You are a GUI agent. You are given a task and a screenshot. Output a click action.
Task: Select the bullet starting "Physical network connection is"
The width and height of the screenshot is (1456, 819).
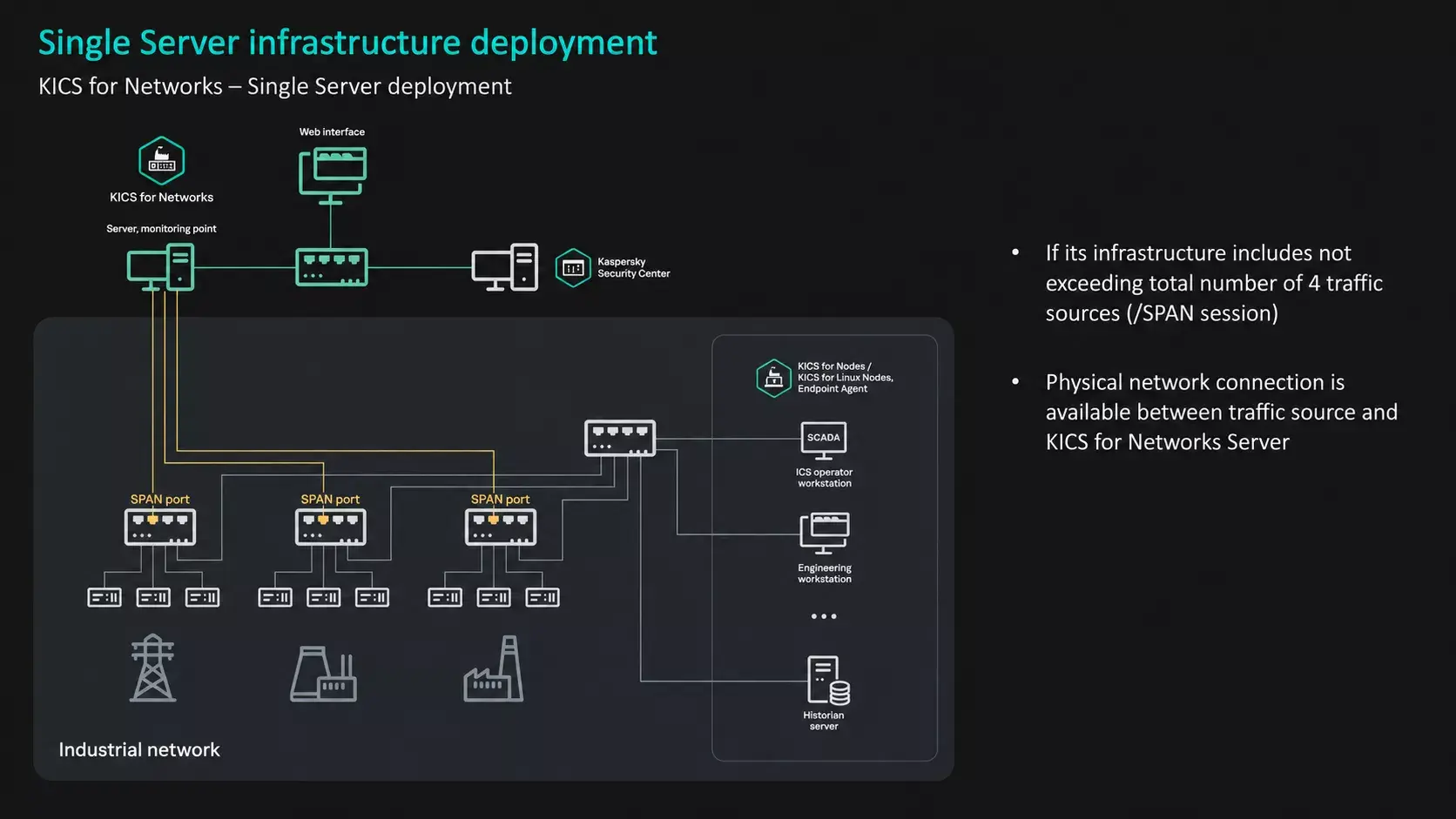click(x=1221, y=413)
